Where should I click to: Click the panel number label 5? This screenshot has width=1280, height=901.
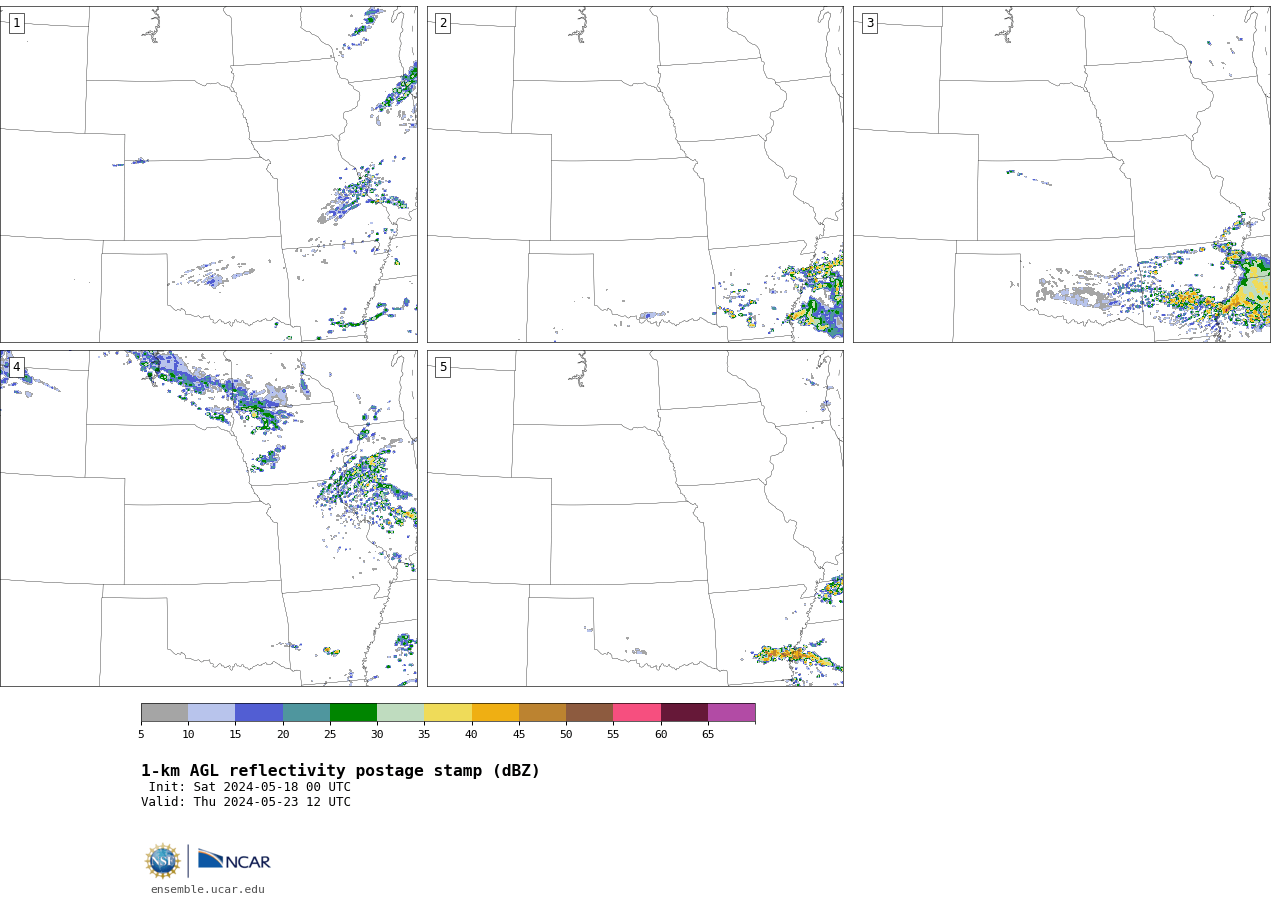443,367
